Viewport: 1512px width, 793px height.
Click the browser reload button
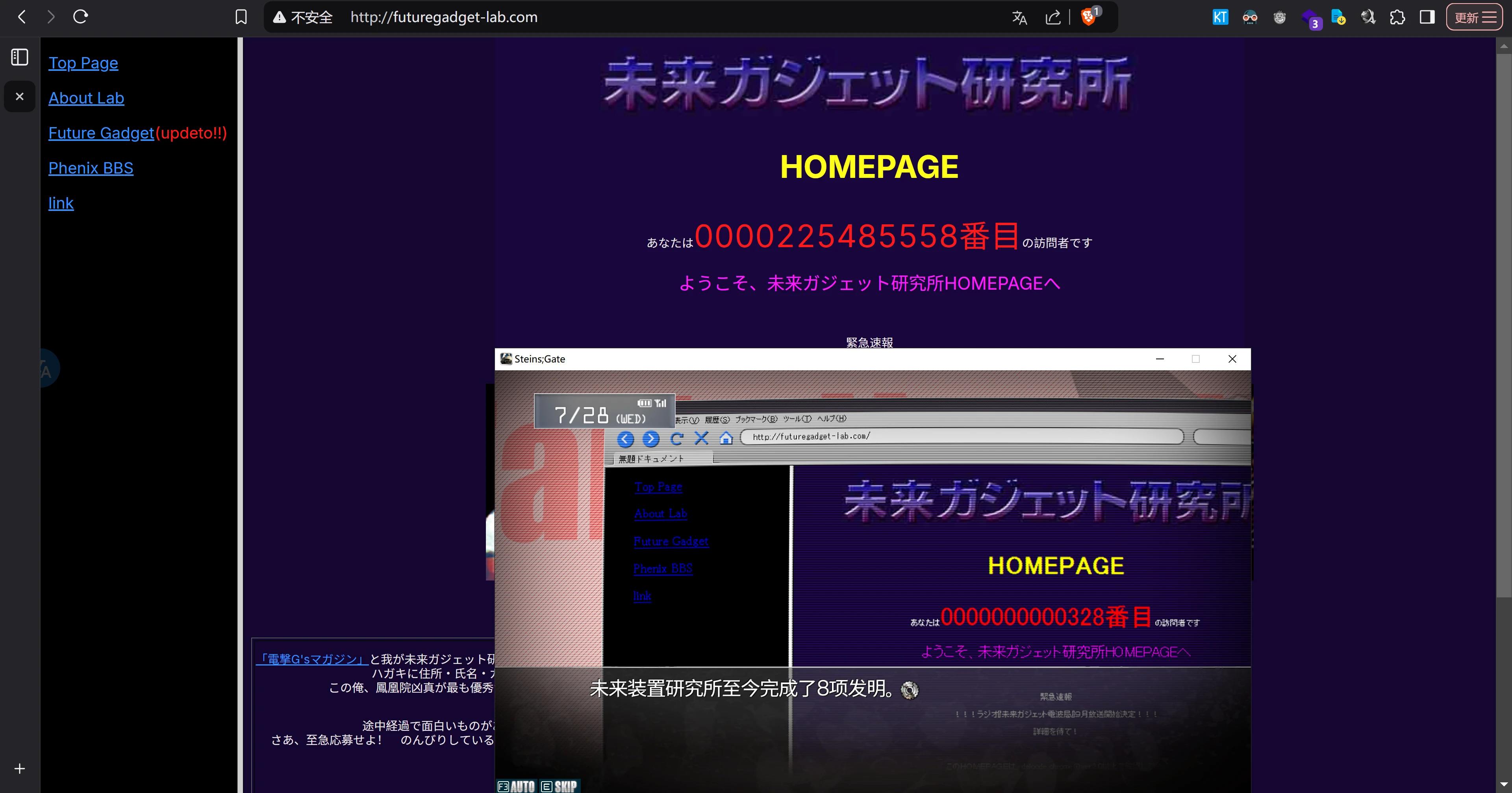[x=80, y=17]
